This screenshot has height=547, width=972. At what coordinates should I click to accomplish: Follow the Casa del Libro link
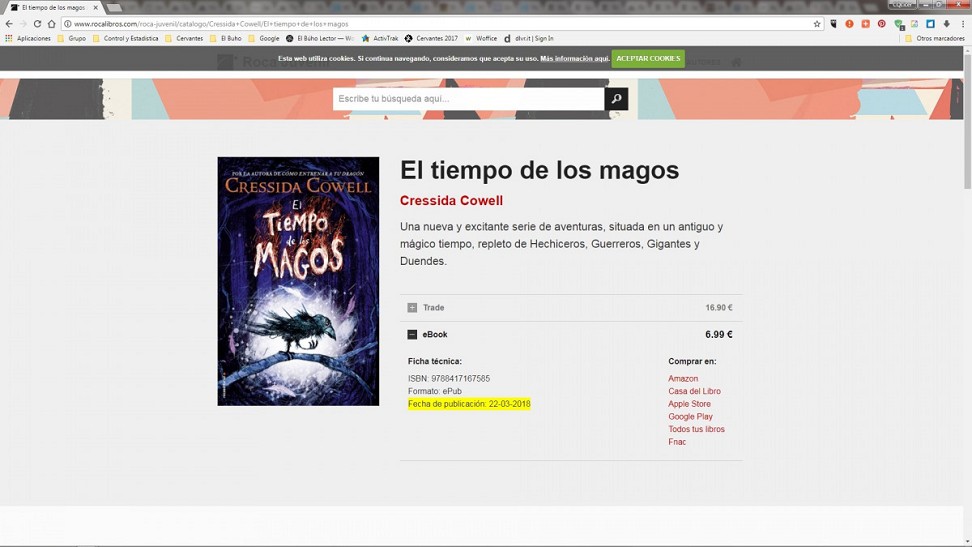pyautogui.click(x=694, y=391)
